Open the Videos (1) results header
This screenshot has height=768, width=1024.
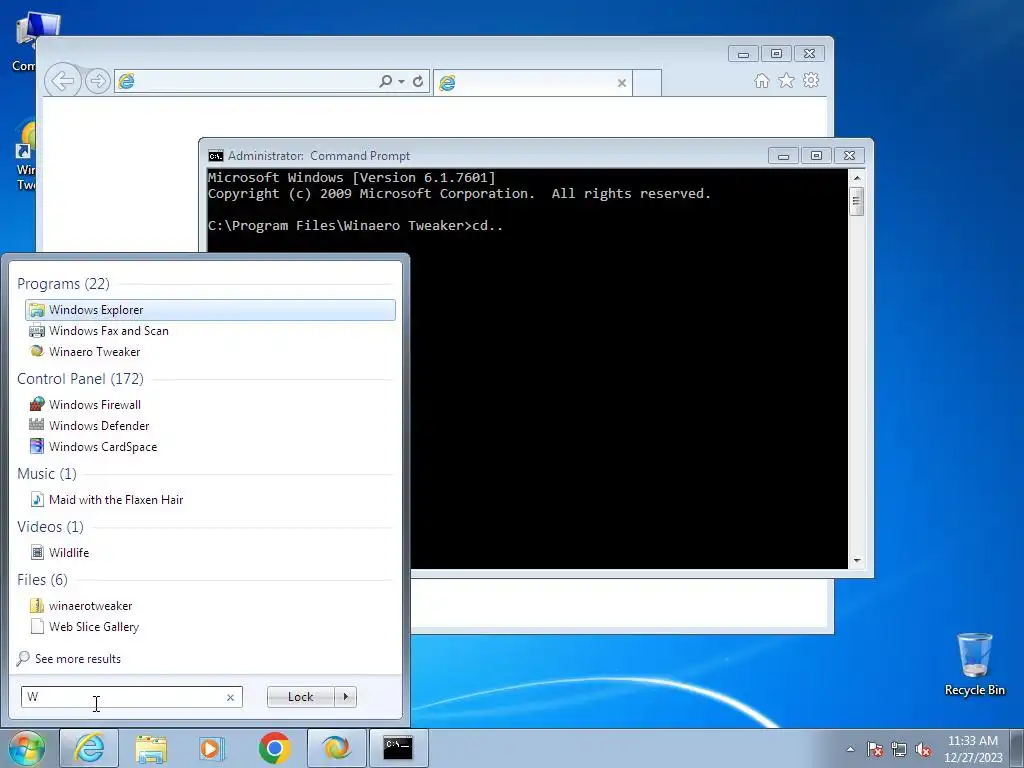(50, 526)
